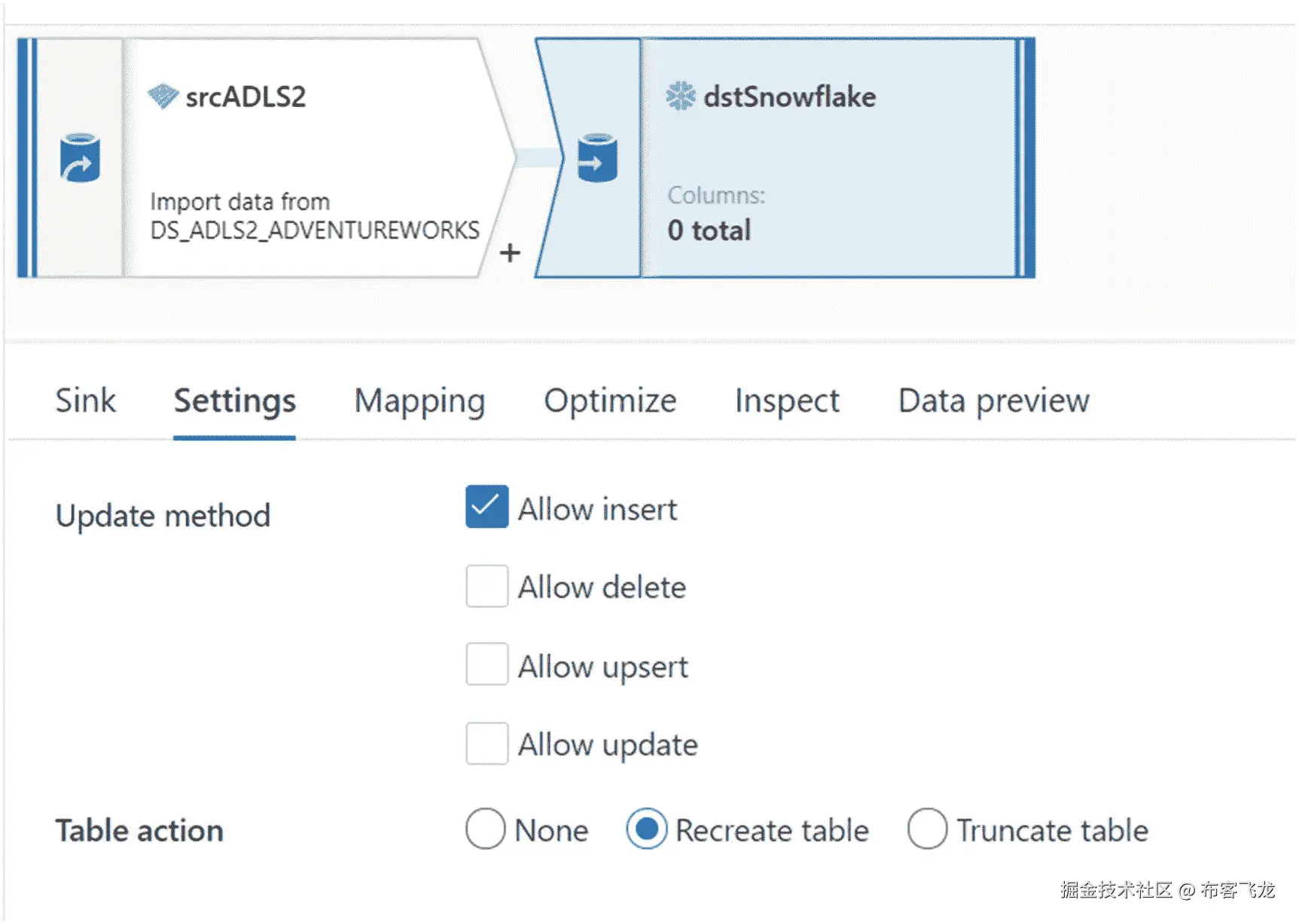Choose the Truncate table option
Image resolution: width=1299 pixels, height=924 pixels.
click(x=927, y=829)
